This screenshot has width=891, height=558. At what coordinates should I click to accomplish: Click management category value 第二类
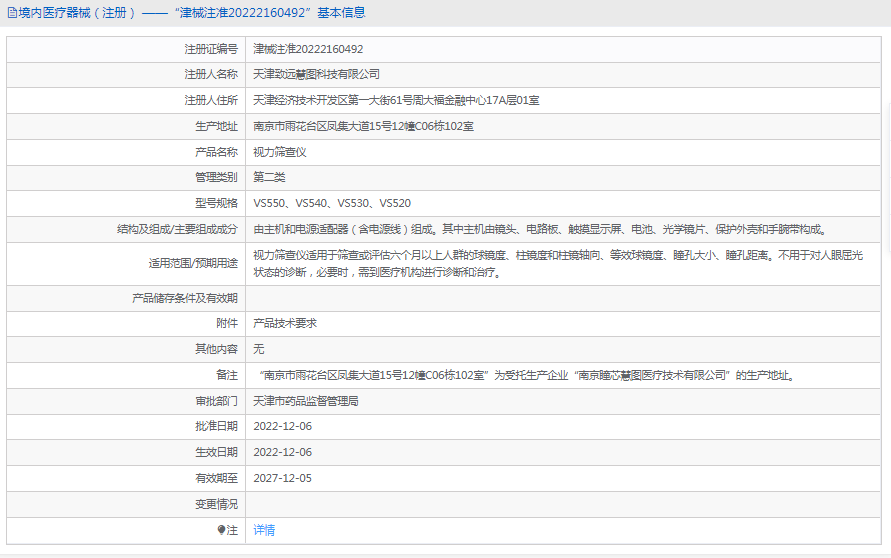tap(269, 177)
